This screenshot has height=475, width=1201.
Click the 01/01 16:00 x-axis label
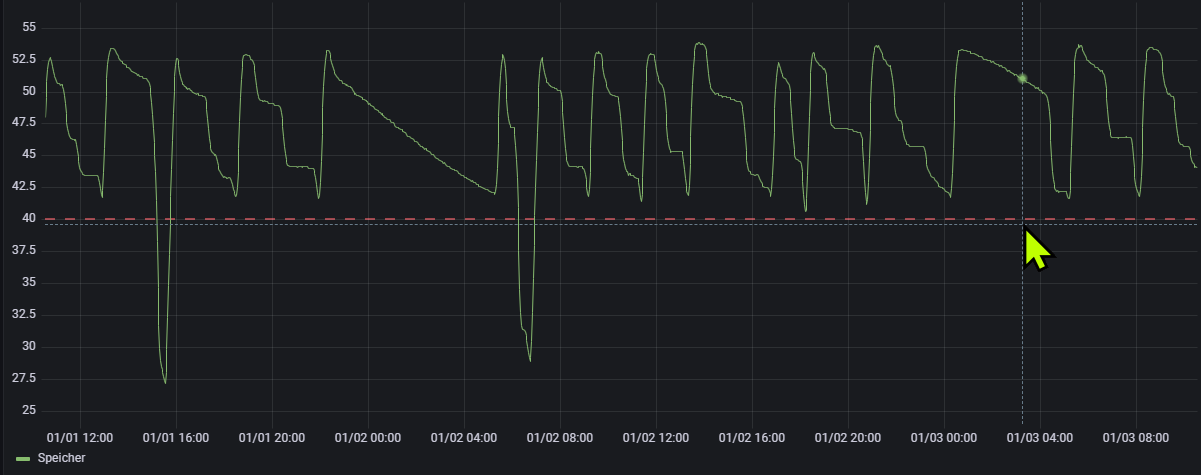pos(176,437)
